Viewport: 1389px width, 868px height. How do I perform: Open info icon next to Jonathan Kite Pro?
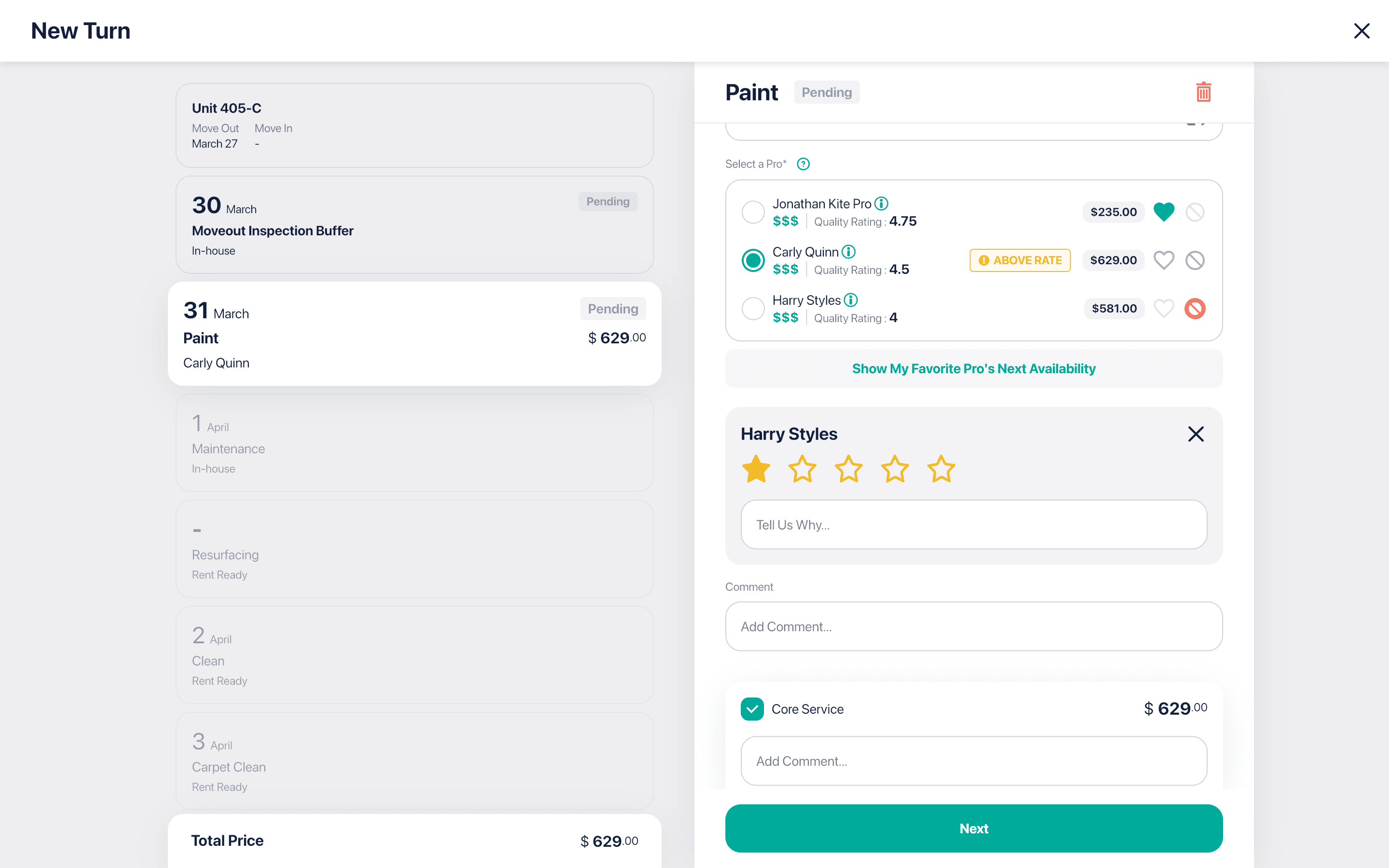click(x=881, y=203)
